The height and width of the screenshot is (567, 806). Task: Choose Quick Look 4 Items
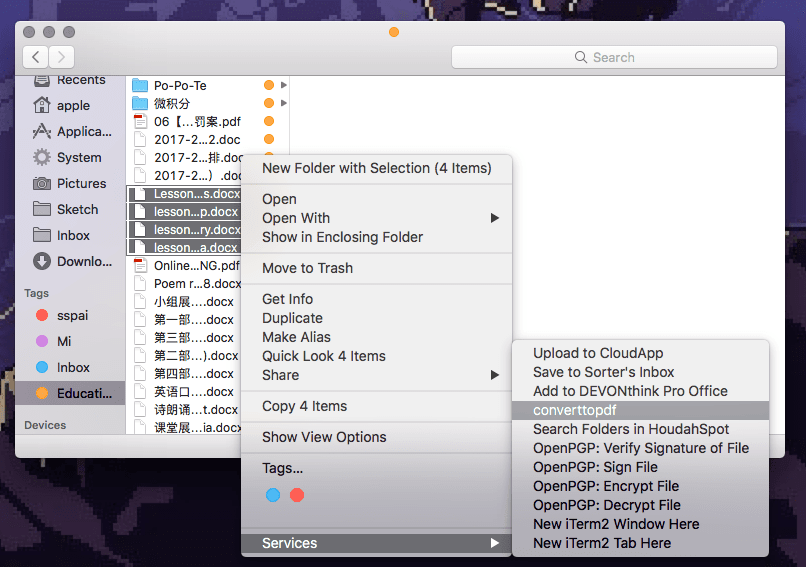377,356
